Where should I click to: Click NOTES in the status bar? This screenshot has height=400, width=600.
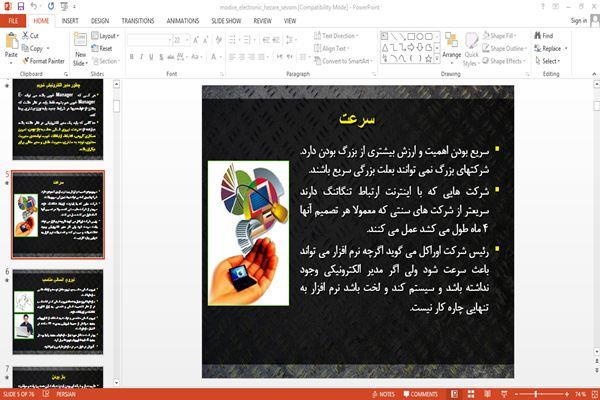(383, 394)
